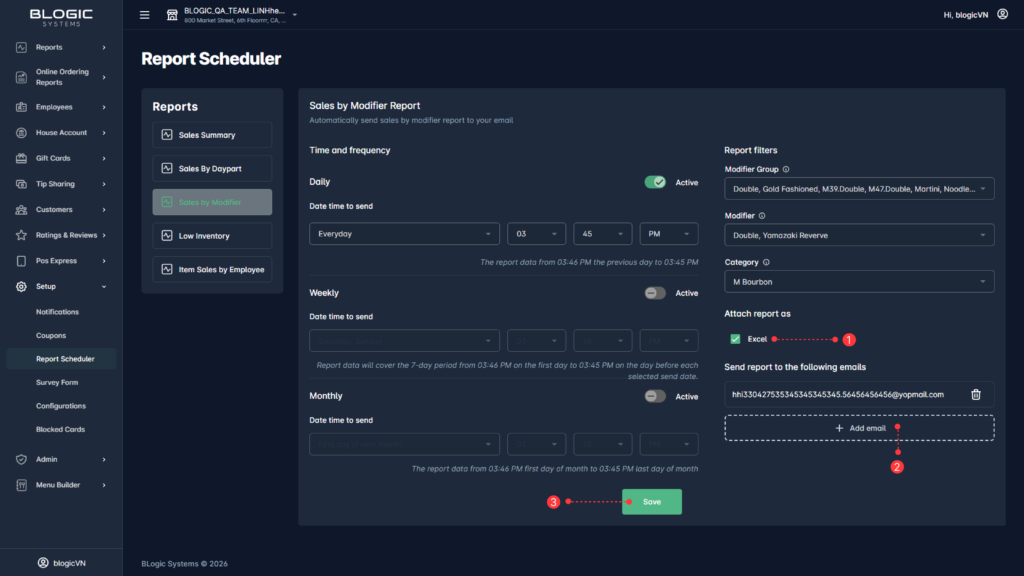Click the Sales By Daypart report icon
This screenshot has height=576, width=1024.
click(167, 168)
